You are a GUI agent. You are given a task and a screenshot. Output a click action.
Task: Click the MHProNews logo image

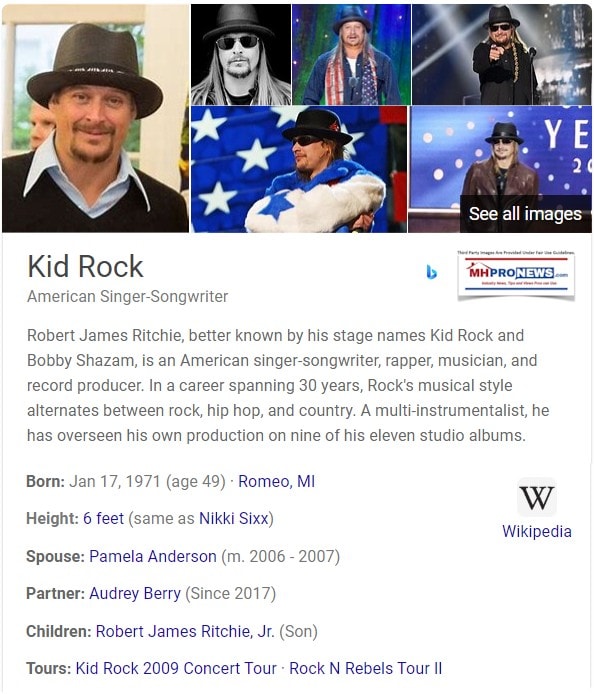[516, 274]
